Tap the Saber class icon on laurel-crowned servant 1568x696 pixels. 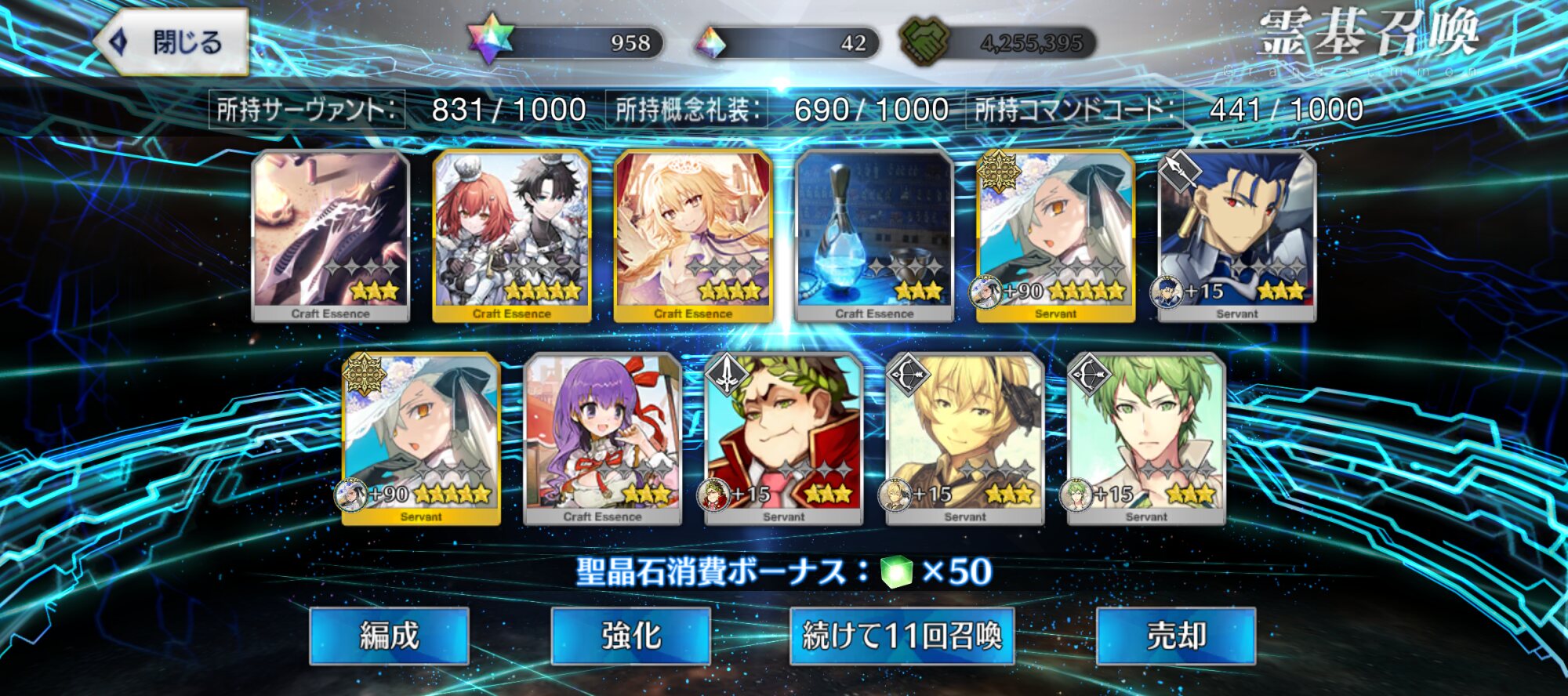pyautogui.click(x=726, y=375)
